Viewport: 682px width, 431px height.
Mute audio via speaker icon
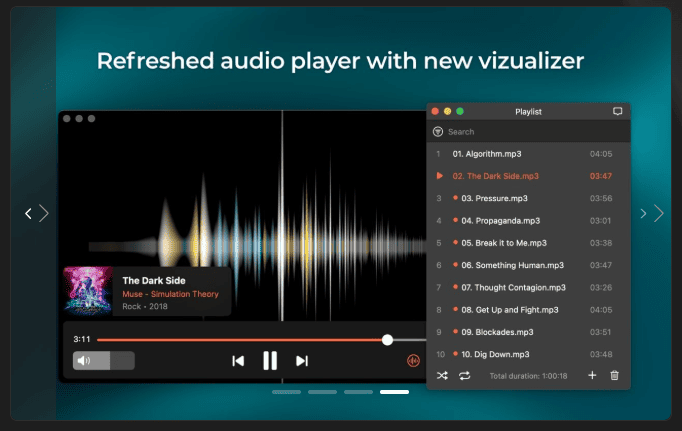[x=84, y=361]
